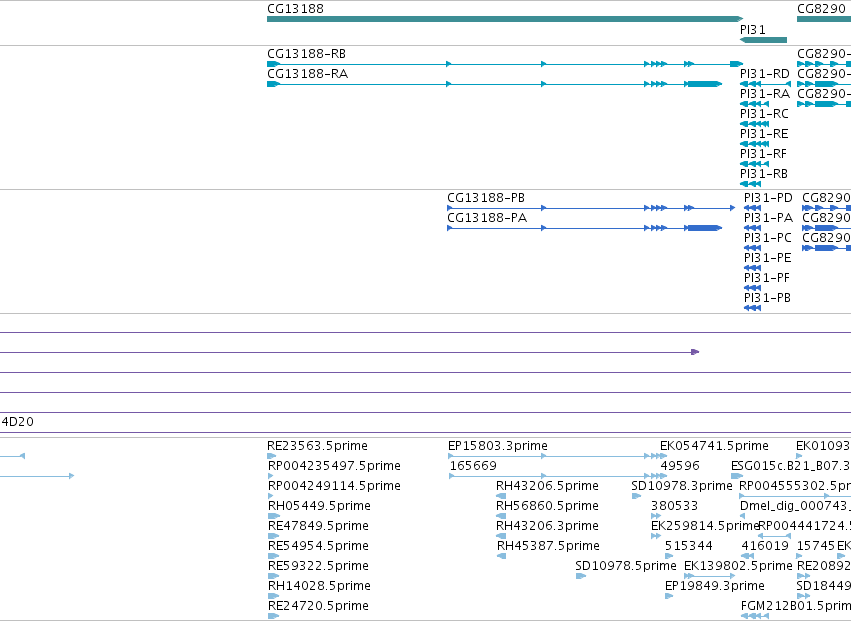Click the EK139802.5prime label
The width and height of the screenshot is (851, 621).
pyautogui.click(x=738, y=566)
